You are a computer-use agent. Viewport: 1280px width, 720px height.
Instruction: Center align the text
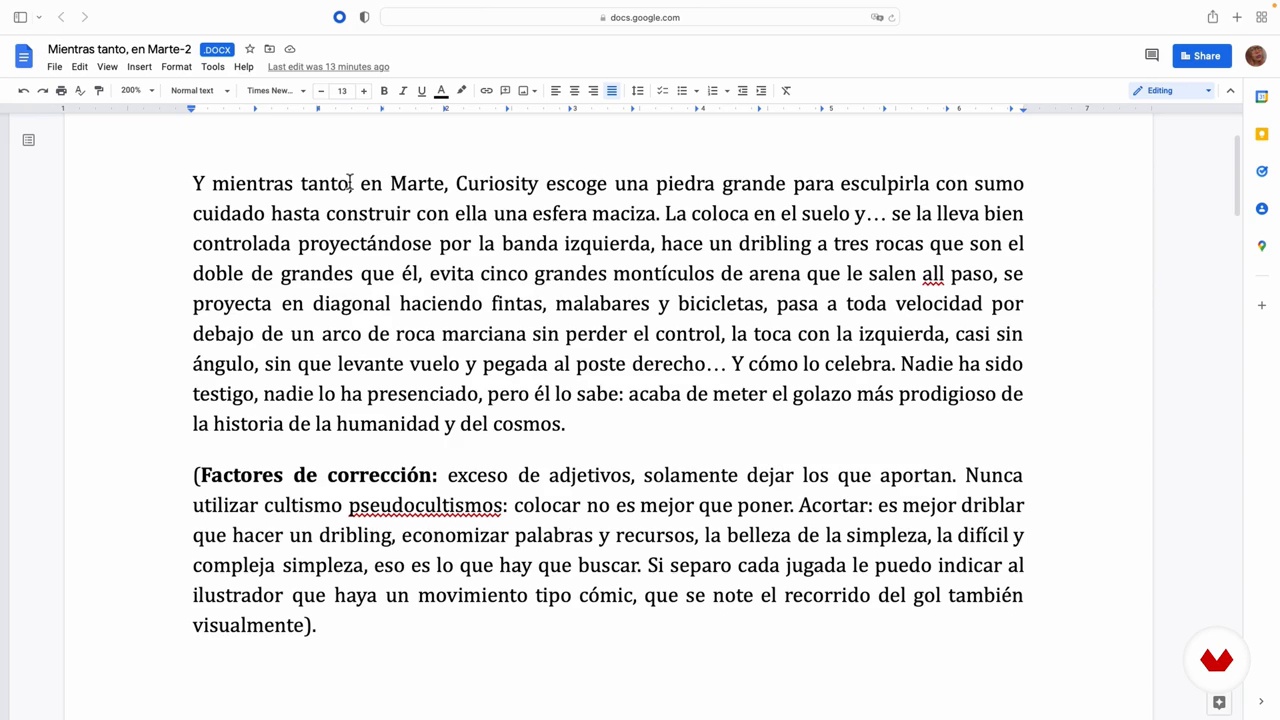(x=574, y=91)
